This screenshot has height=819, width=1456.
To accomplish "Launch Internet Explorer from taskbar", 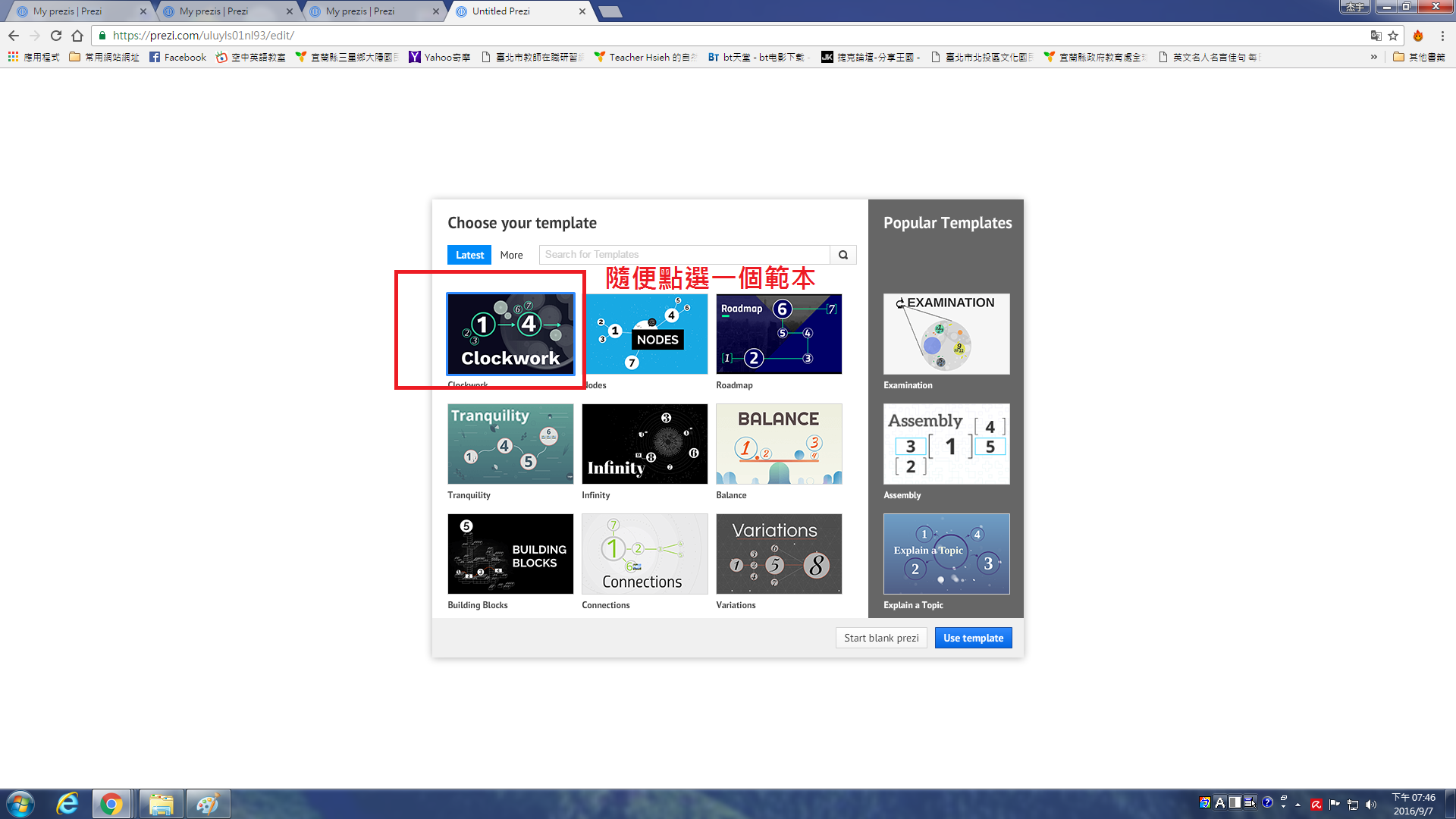I will (x=67, y=804).
